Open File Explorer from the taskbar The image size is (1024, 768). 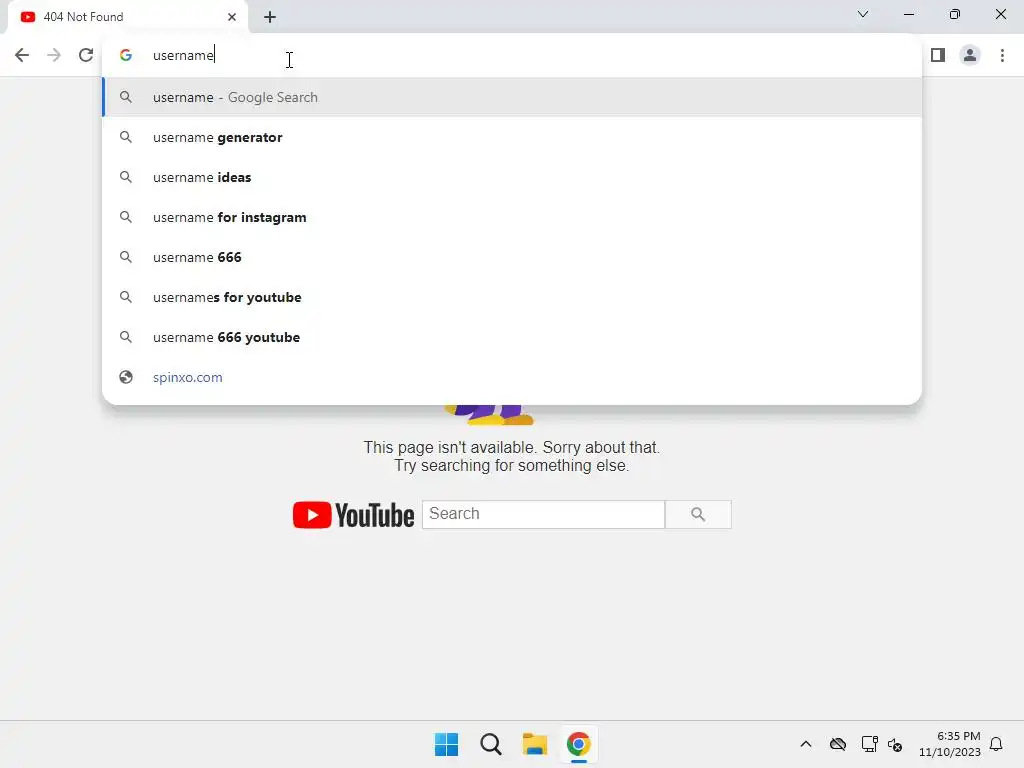pos(534,744)
